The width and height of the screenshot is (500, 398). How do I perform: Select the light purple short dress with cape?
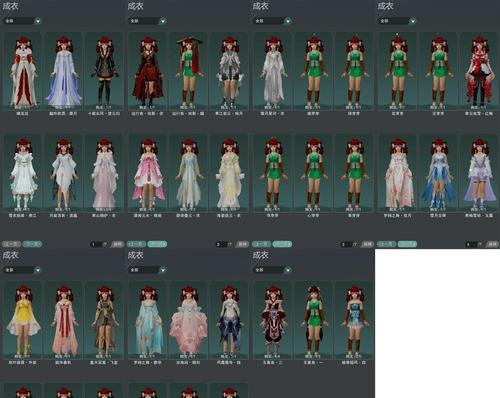(479, 173)
